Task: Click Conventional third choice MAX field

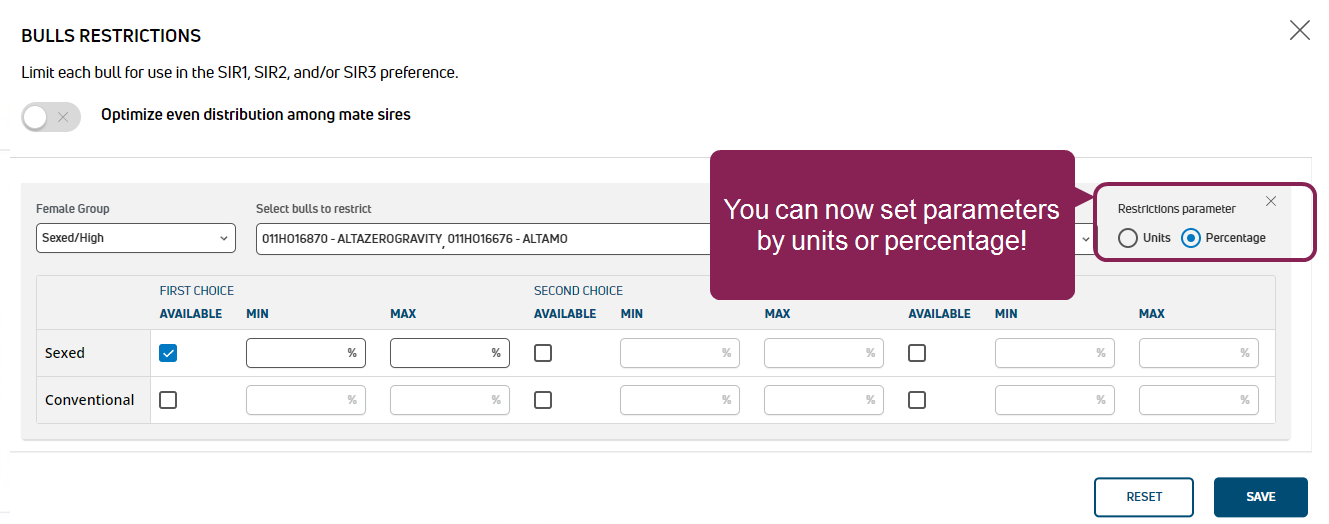Action: click(x=1198, y=400)
